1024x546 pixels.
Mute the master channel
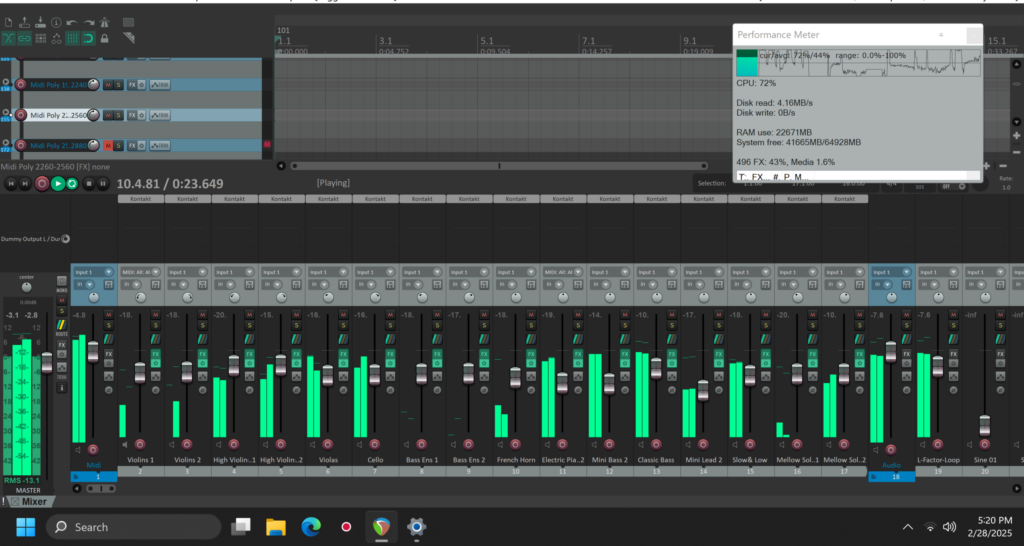pyautogui.click(x=62, y=300)
